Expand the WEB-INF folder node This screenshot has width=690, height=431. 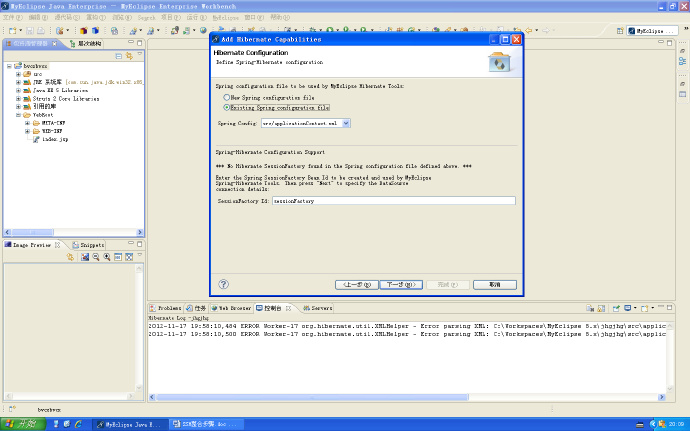[27, 131]
